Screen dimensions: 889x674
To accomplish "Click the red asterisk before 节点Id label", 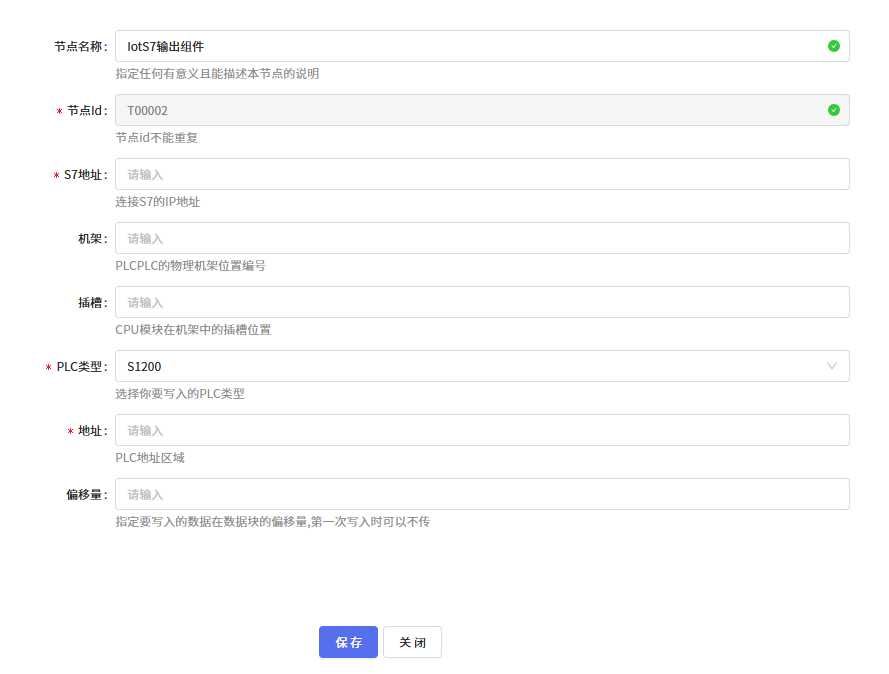I will 57,110.
